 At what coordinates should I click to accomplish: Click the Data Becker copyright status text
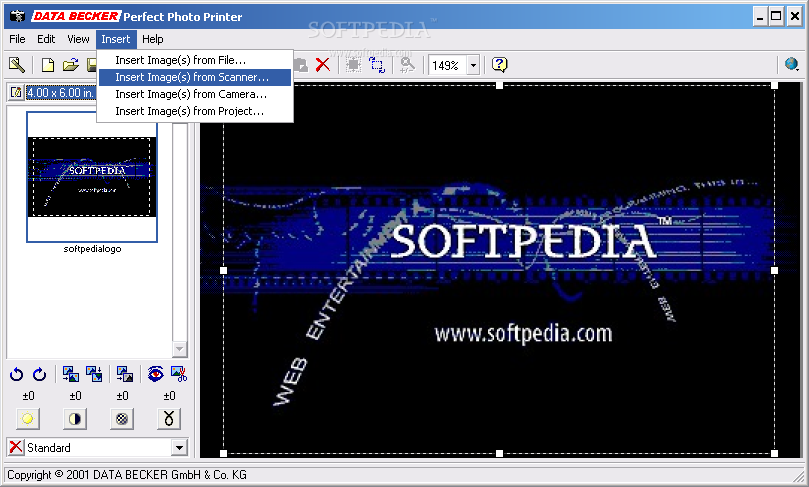127,475
